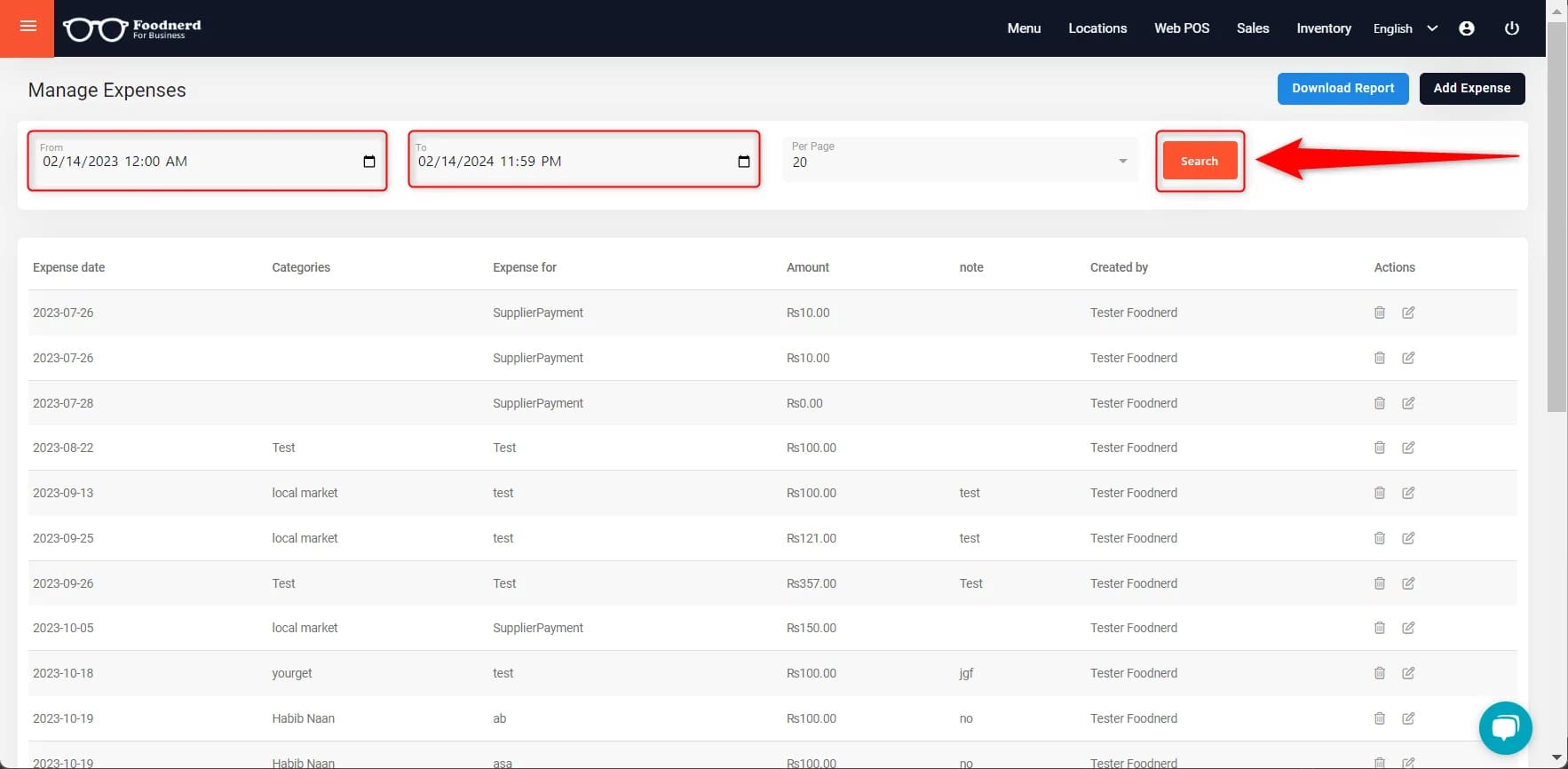Click the Download Report button
The height and width of the screenshot is (769, 1568).
click(x=1342, y=88)
